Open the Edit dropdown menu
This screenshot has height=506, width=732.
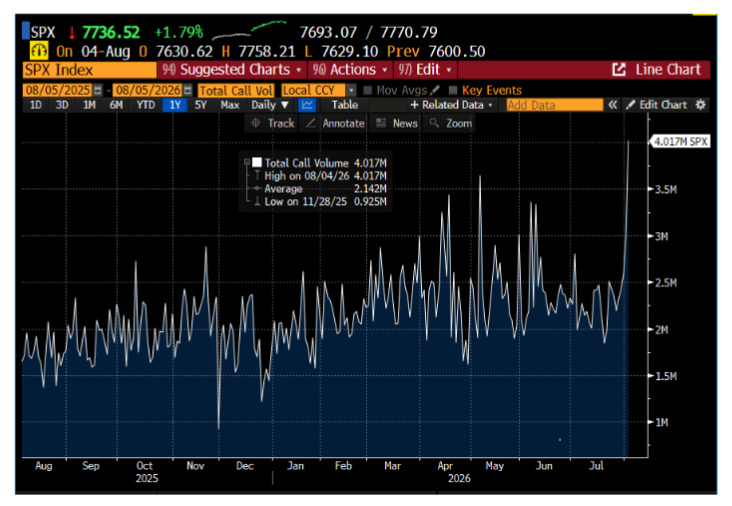[x=425, y=70]
